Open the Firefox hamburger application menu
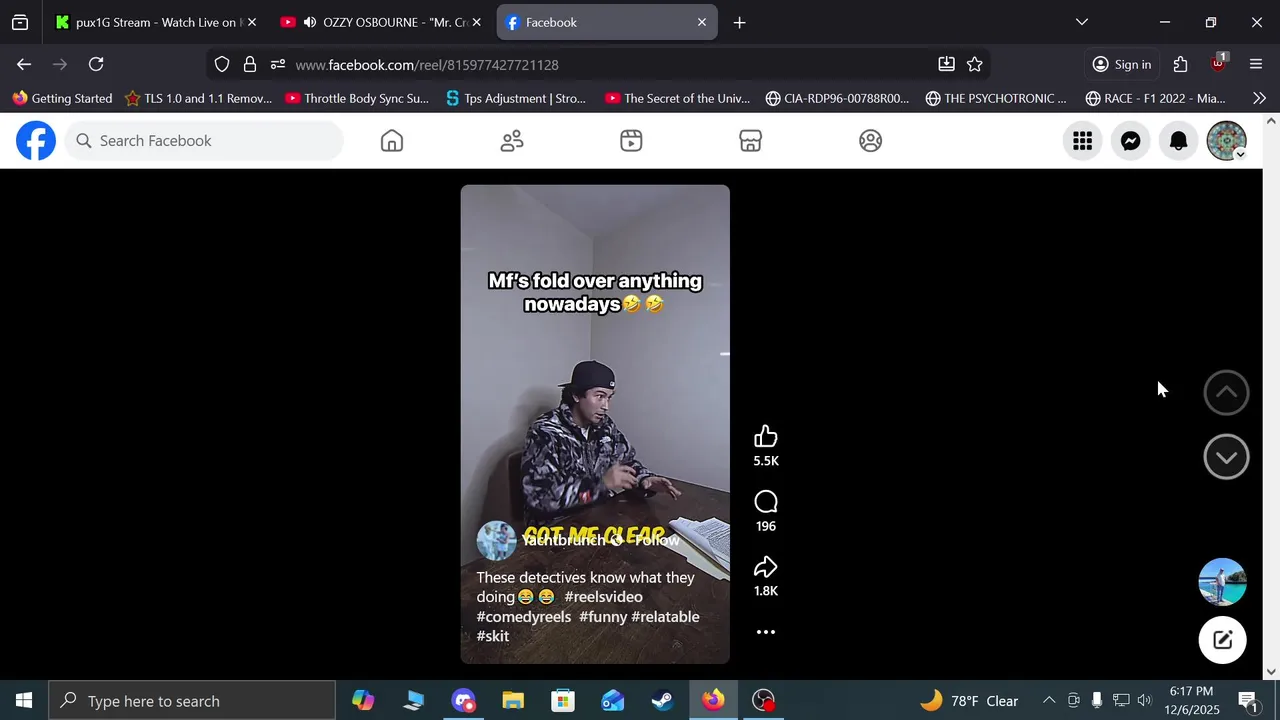 tap(1256, 64)
